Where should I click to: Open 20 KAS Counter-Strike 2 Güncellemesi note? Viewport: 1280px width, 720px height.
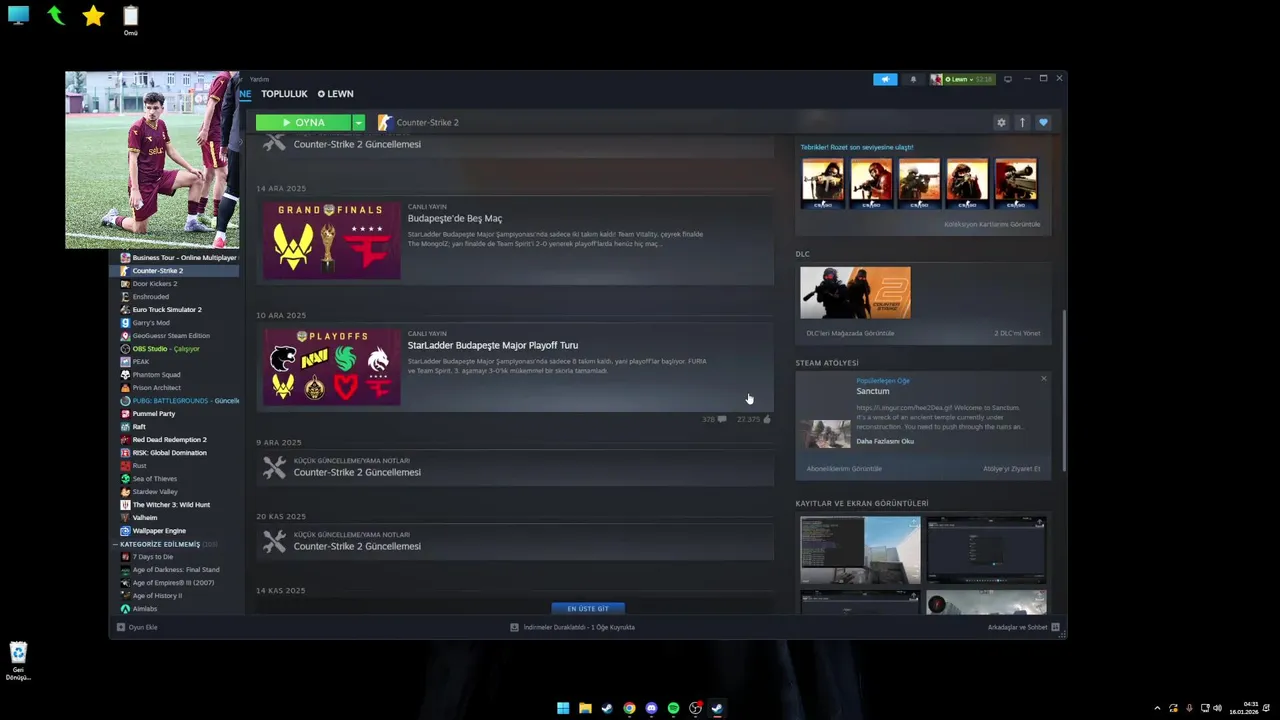[x=515, y=542]
